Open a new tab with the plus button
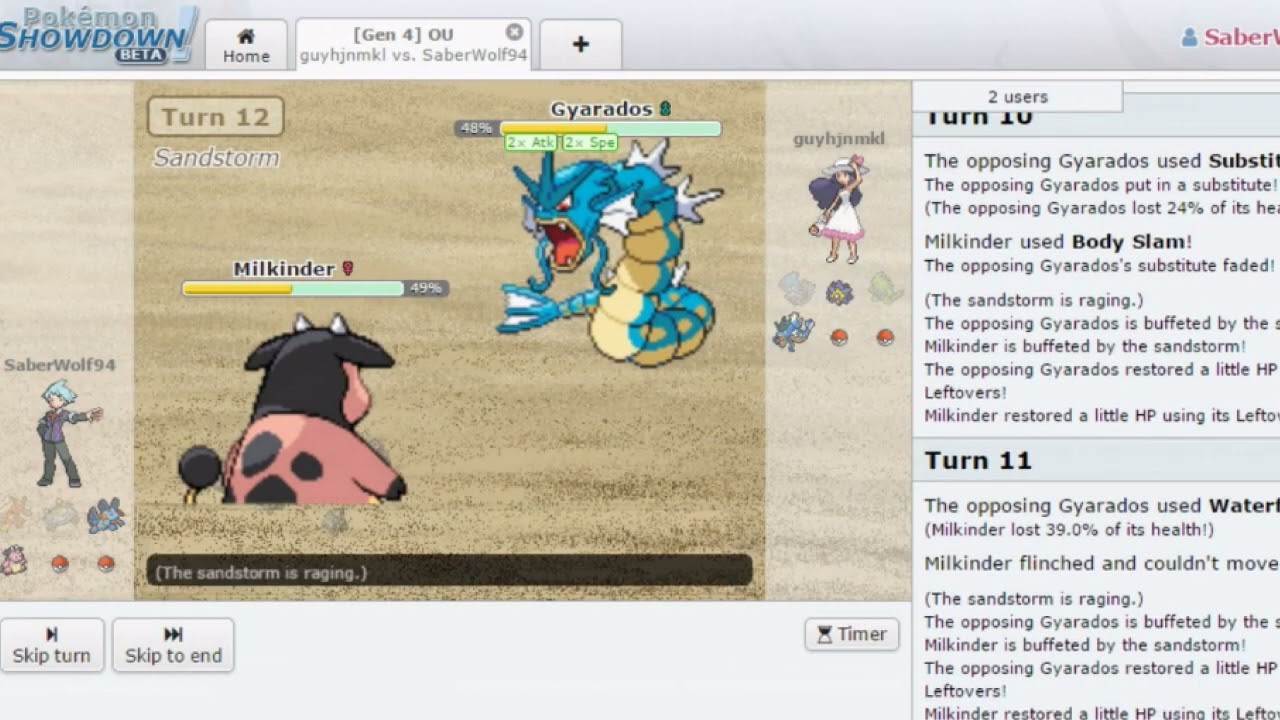The height and width of the screenshot is (720, 1280). pos(580,44)
